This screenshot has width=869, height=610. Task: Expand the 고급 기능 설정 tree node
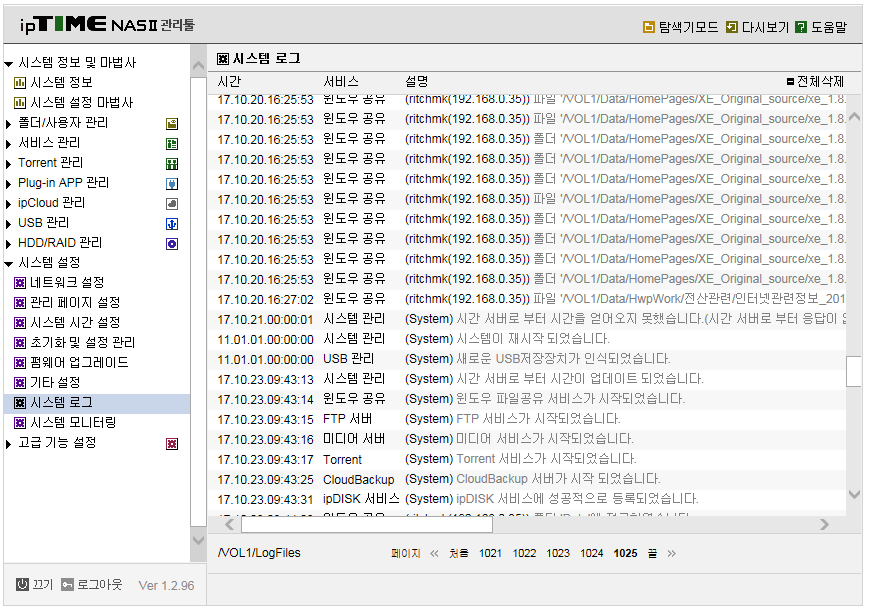coord(8,444)
